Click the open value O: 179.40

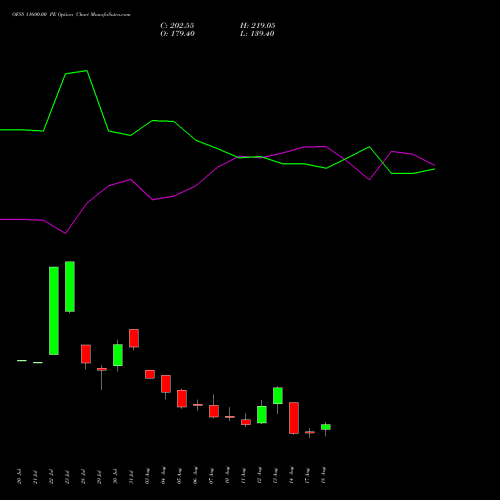click(x=177, y=34)
